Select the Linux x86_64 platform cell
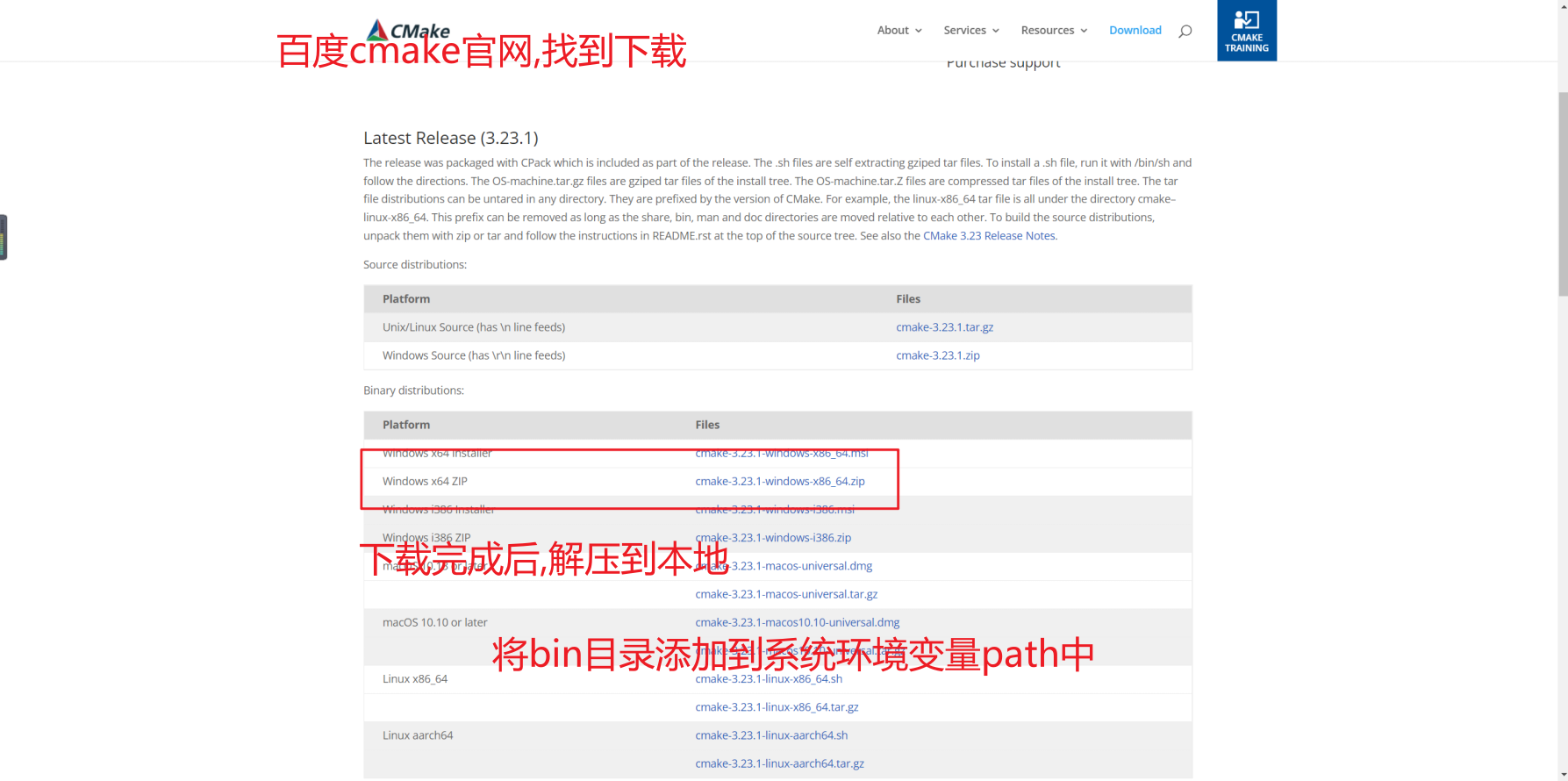 [x=414, y=679]
